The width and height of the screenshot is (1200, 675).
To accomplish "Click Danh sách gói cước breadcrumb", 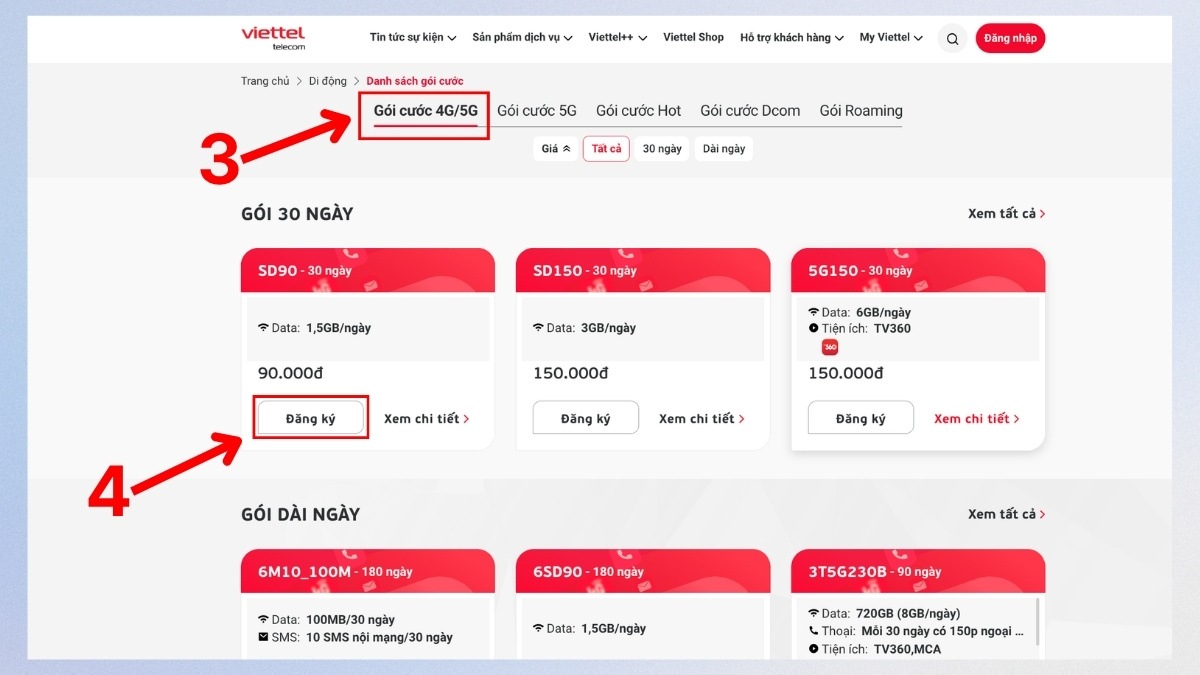I will [x=415, y=81].
